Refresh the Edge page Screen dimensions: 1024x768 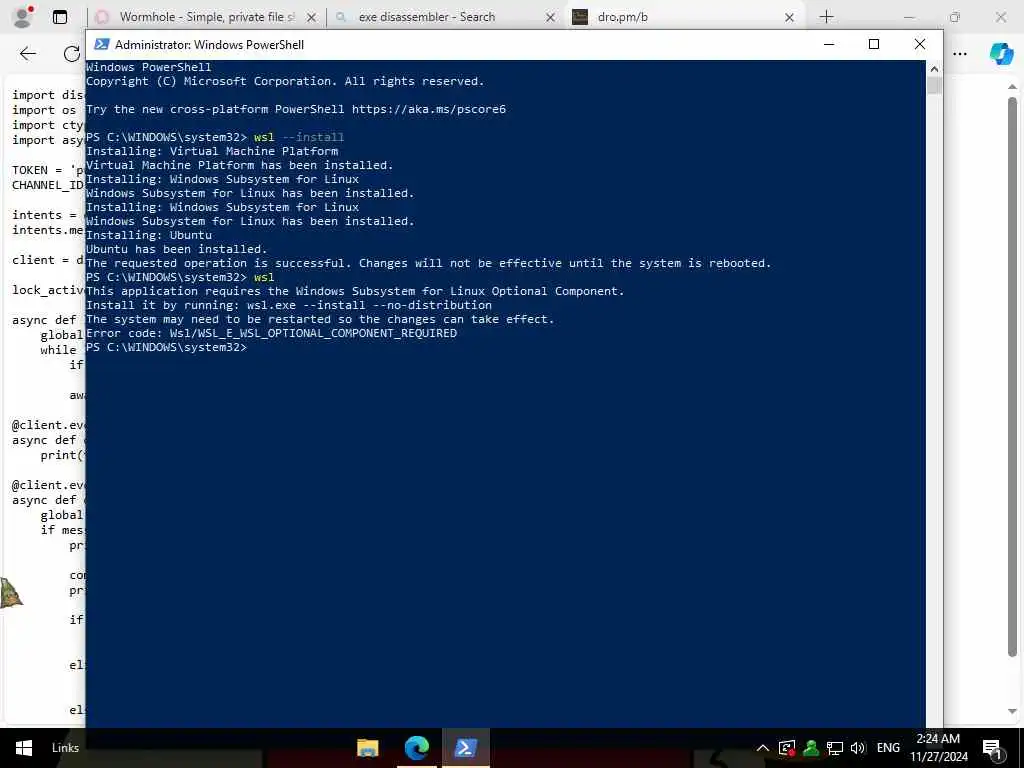point(72,54)
